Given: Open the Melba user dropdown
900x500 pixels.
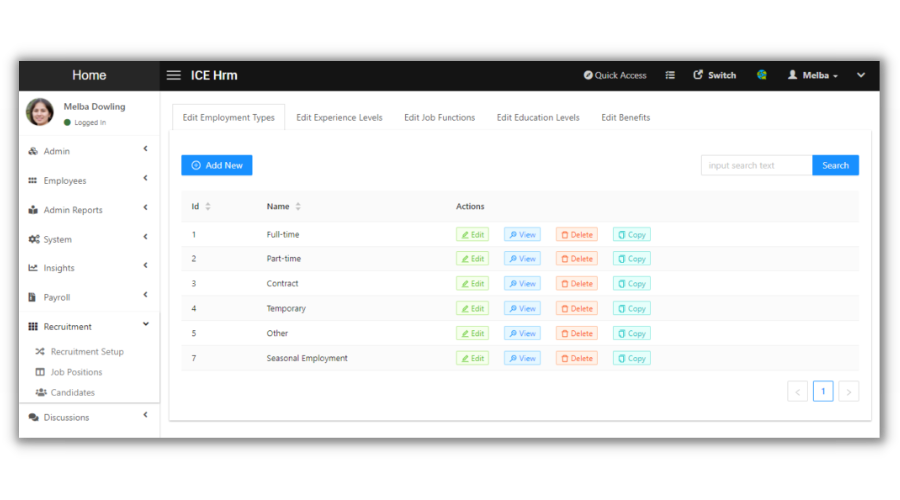Looking at the screenshot, I should coord(813,75).
